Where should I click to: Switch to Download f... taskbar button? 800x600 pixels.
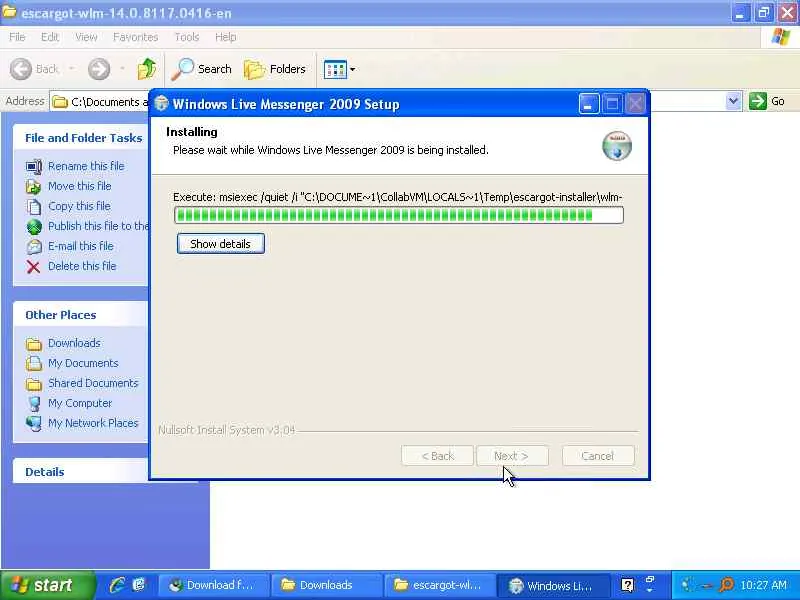(x=214, y=585)
